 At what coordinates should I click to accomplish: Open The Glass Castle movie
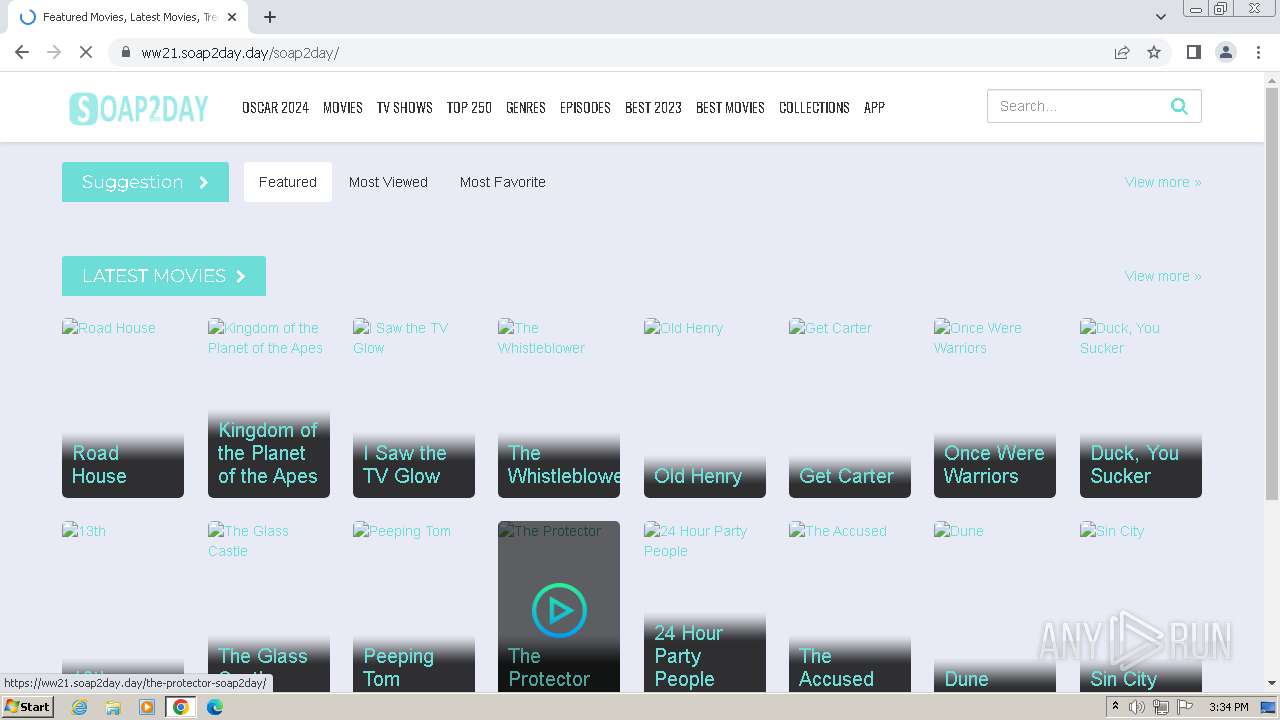click(x=268, y=606)
